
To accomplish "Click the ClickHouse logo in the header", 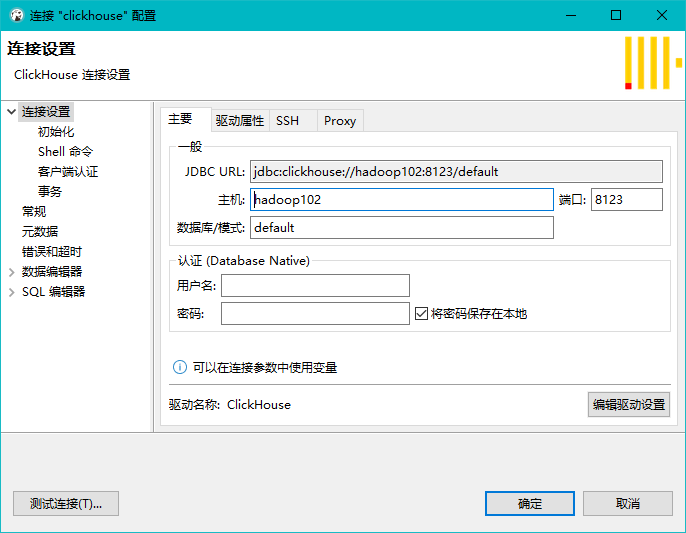I will 653,63.
